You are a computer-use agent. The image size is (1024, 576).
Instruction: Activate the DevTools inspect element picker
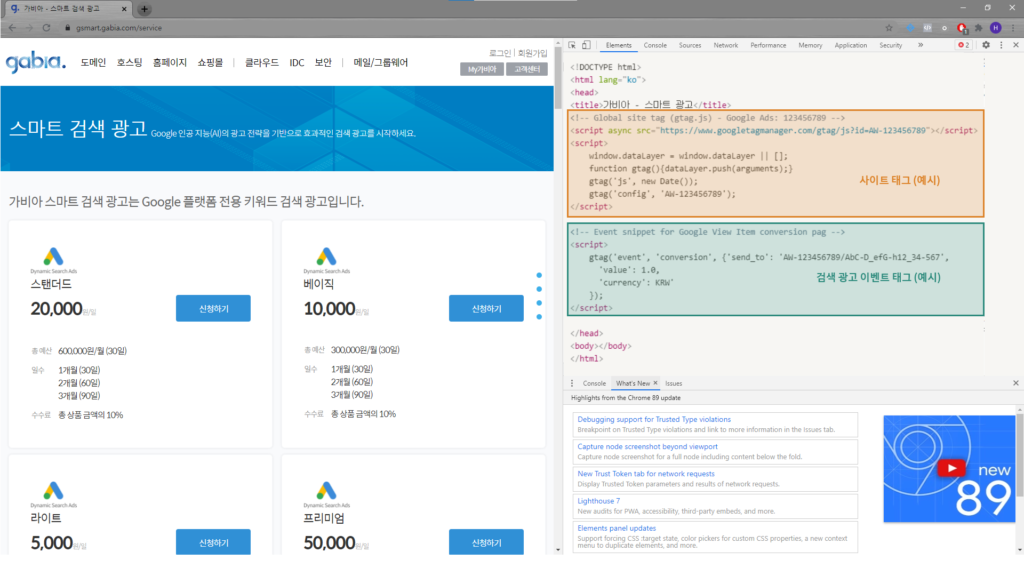pyautogui.click(x=572, y=45)
